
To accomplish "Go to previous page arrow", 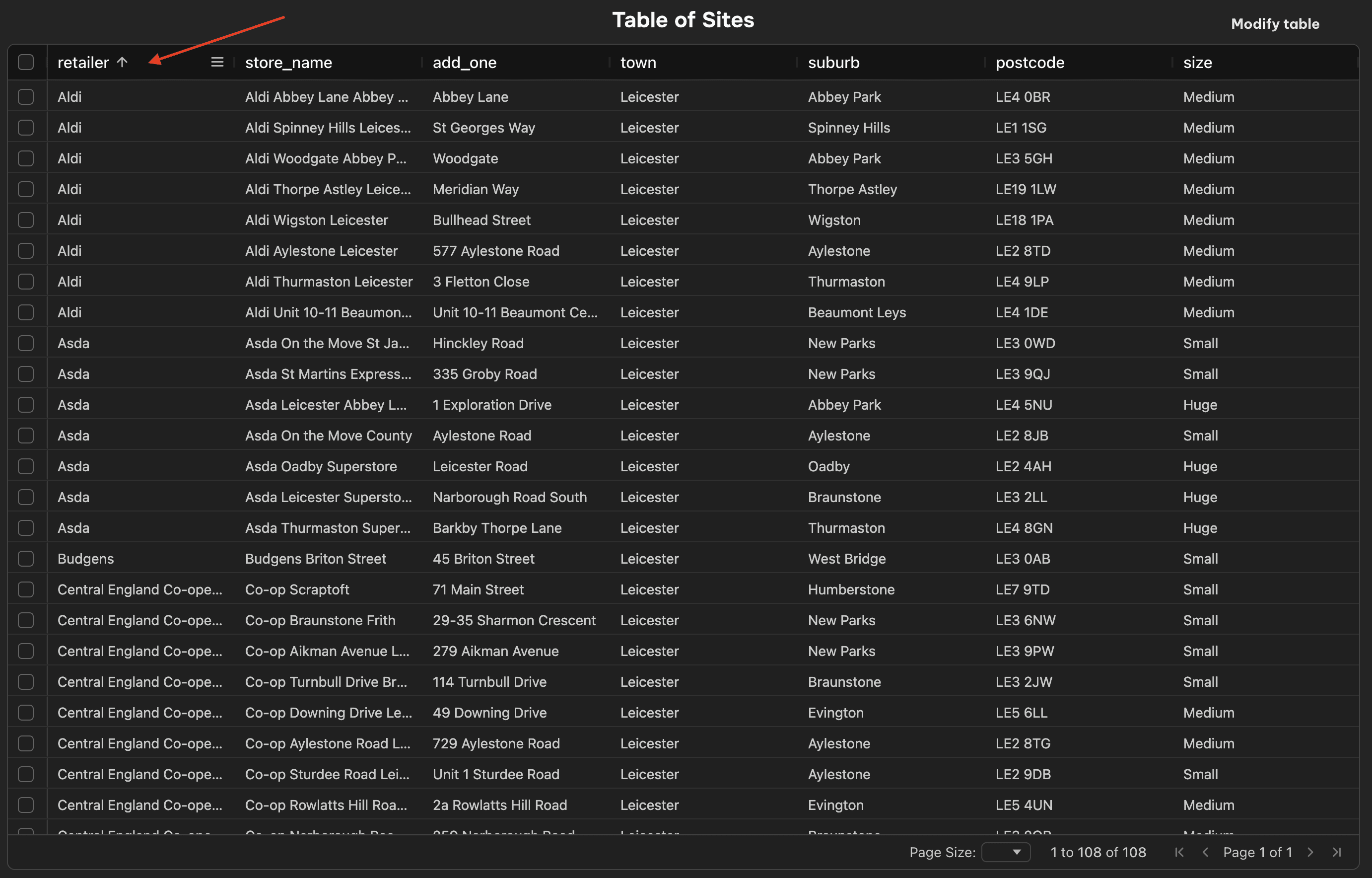I will tap(1205, 852).
